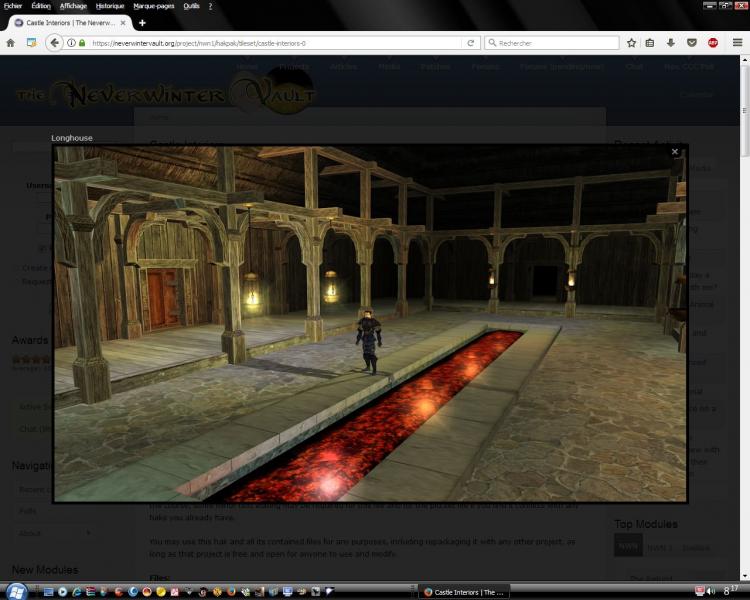The height and width of the screenshot is (600, 750).
Task: Open the Historique menu
Action: pos(110,6)
